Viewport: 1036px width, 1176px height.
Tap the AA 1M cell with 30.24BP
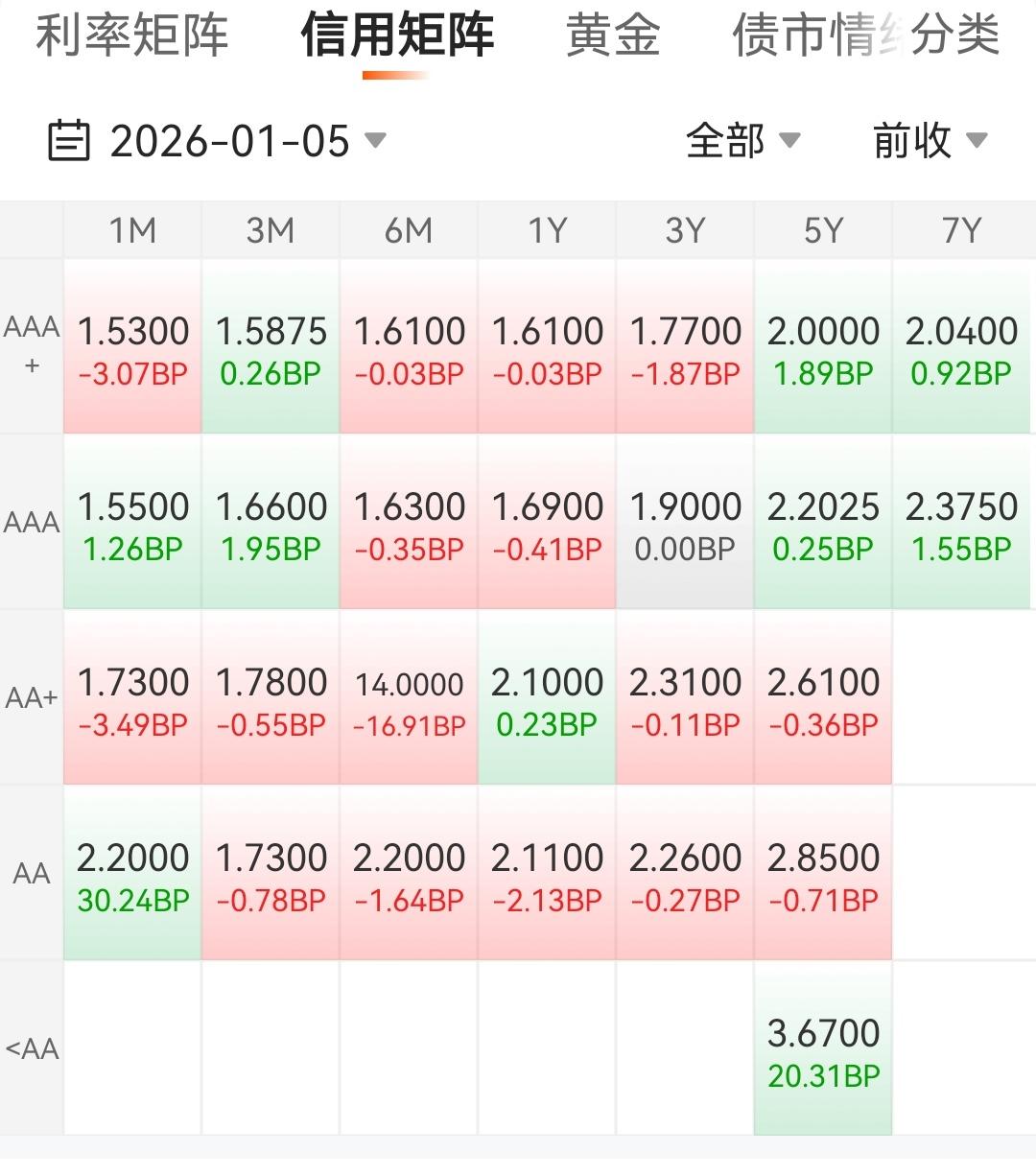(132, 873)
